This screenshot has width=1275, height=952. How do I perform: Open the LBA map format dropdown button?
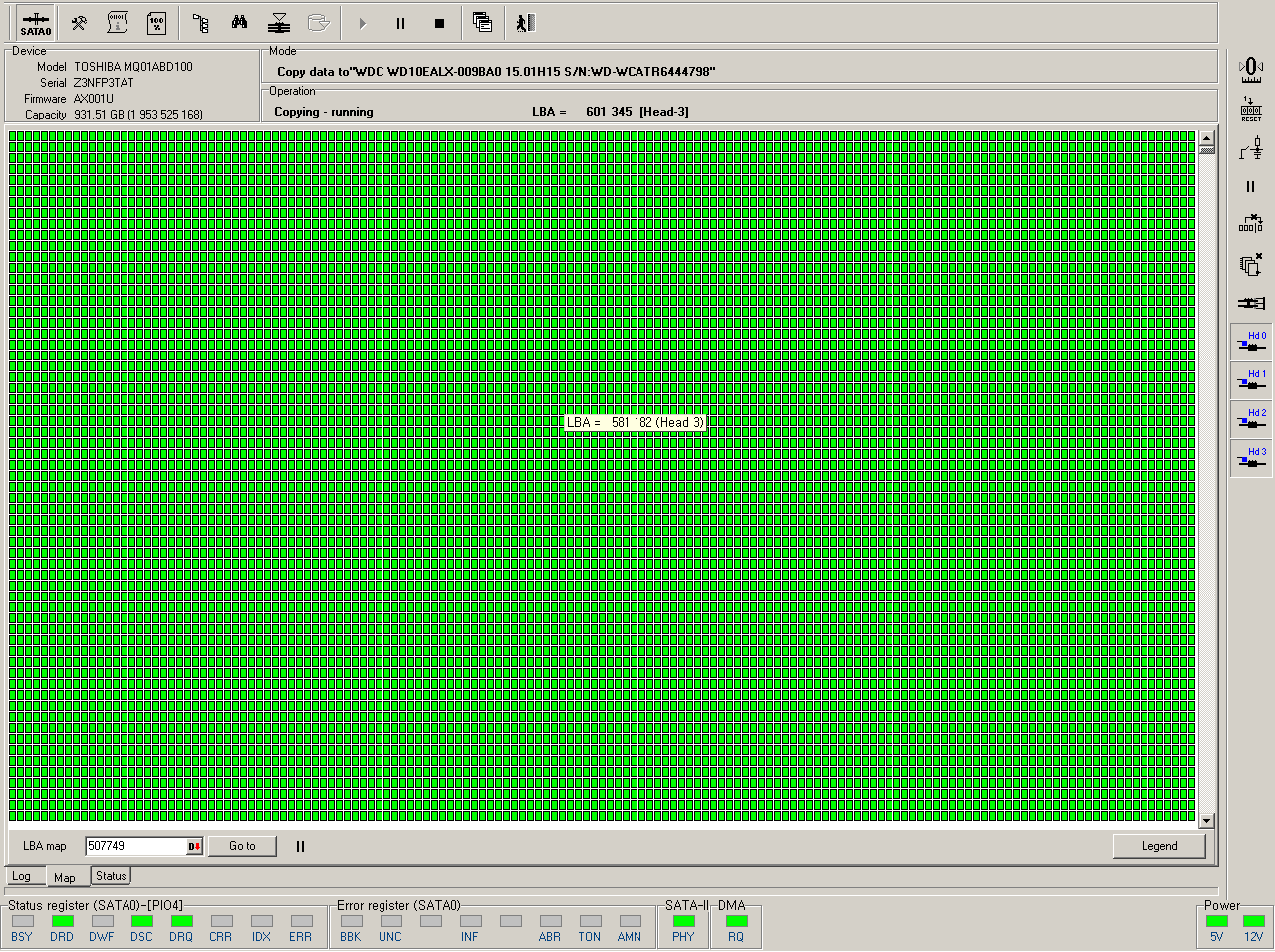pos(194,846)
